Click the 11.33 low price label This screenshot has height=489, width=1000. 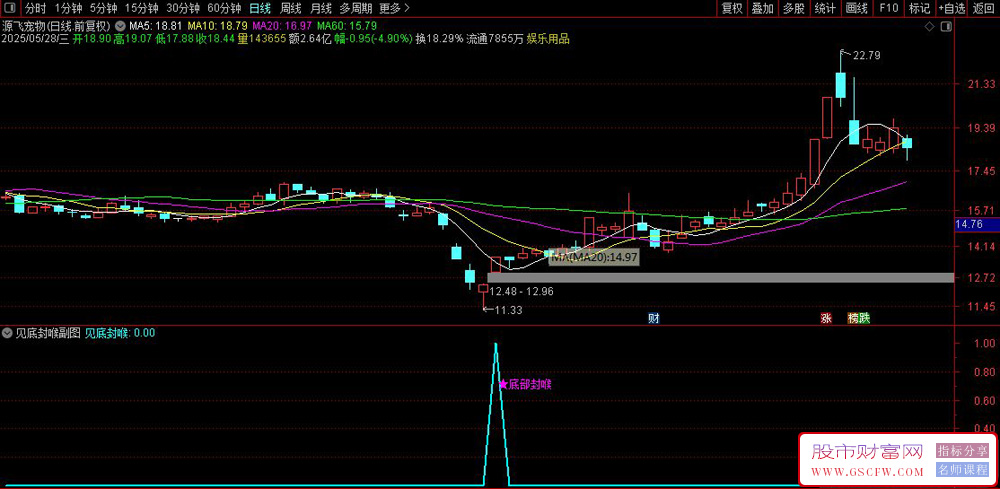coord(508,310)
